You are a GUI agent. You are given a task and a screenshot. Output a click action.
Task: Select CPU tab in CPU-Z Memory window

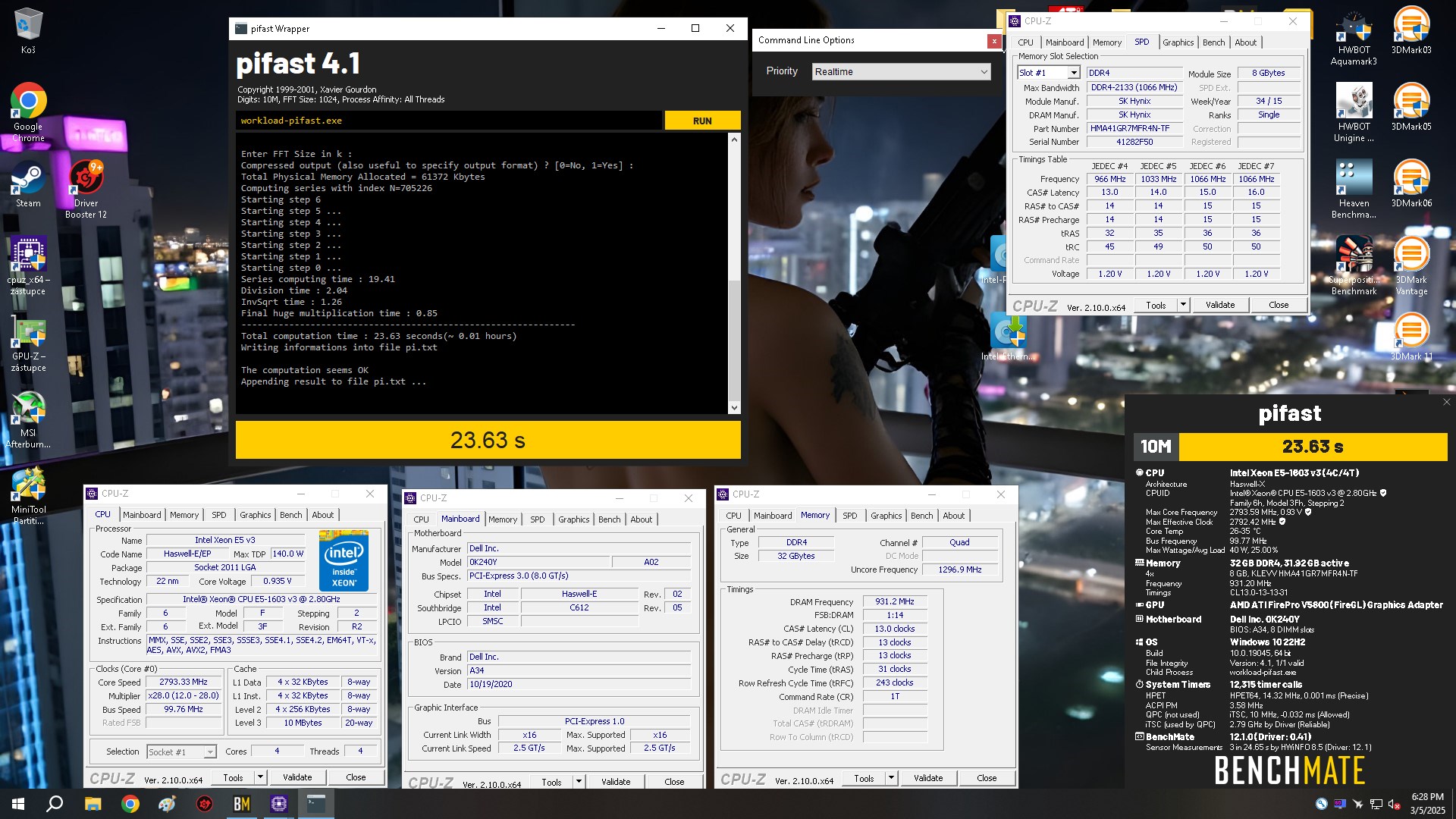click(733, 516)
